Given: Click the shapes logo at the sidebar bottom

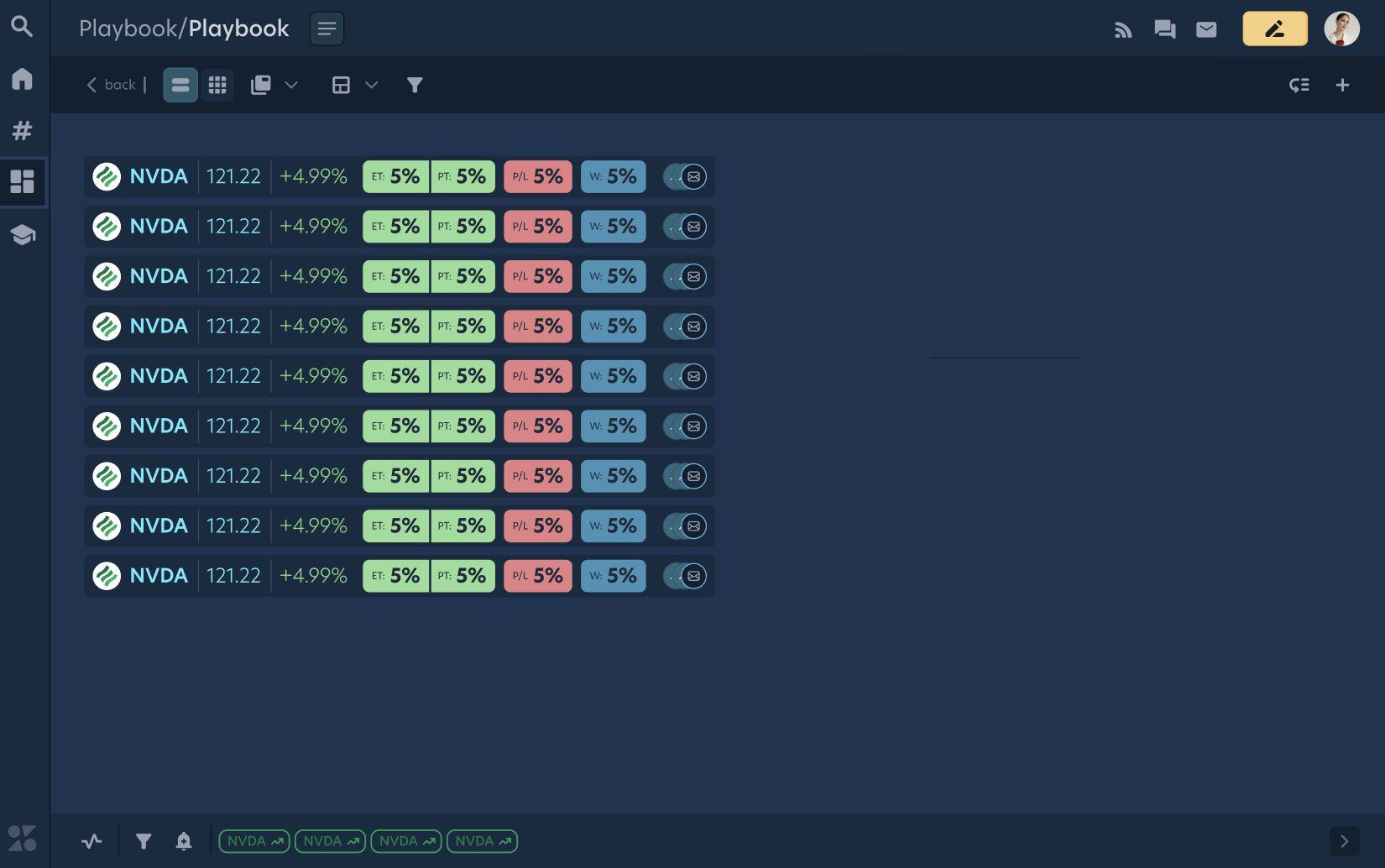Looking at the screenshot, I should click(22, 838).
